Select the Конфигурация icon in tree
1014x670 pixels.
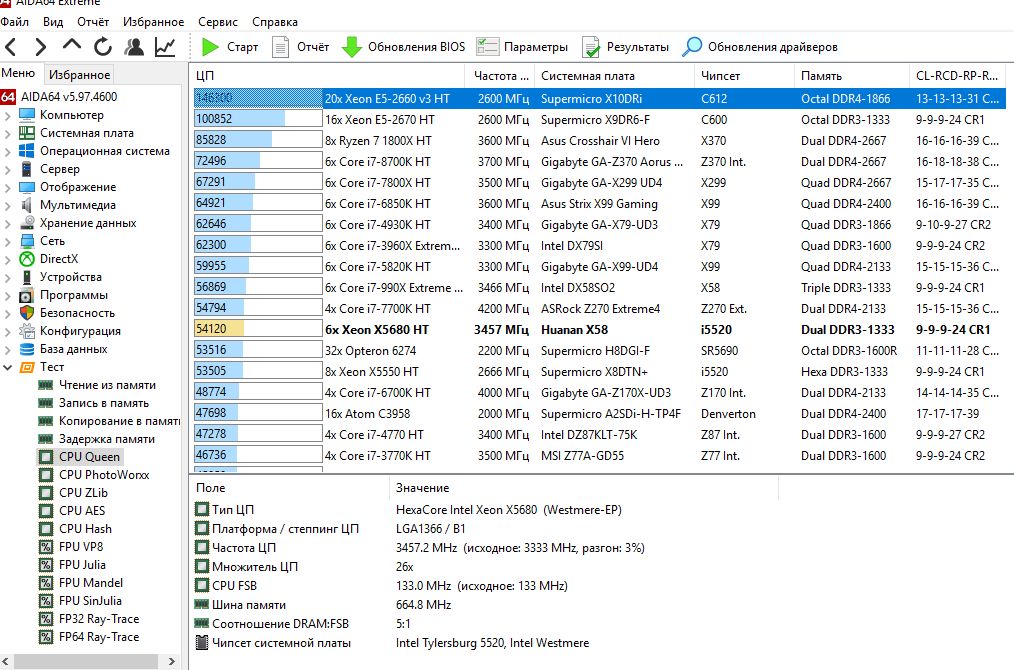tap(27, 331)
